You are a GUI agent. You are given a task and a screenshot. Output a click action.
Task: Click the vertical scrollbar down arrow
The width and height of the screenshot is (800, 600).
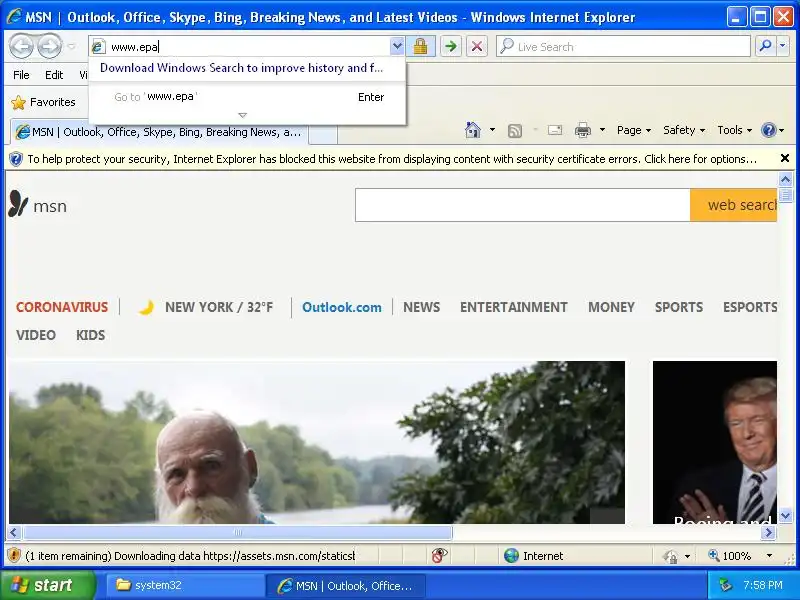785,516
